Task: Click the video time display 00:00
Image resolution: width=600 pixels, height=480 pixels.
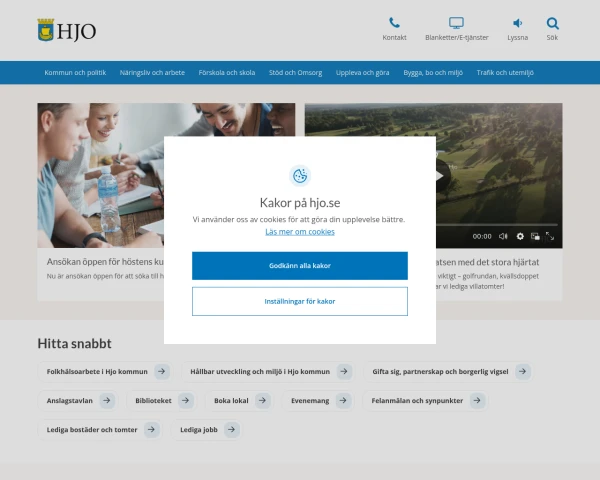Action: click(482, 236)
